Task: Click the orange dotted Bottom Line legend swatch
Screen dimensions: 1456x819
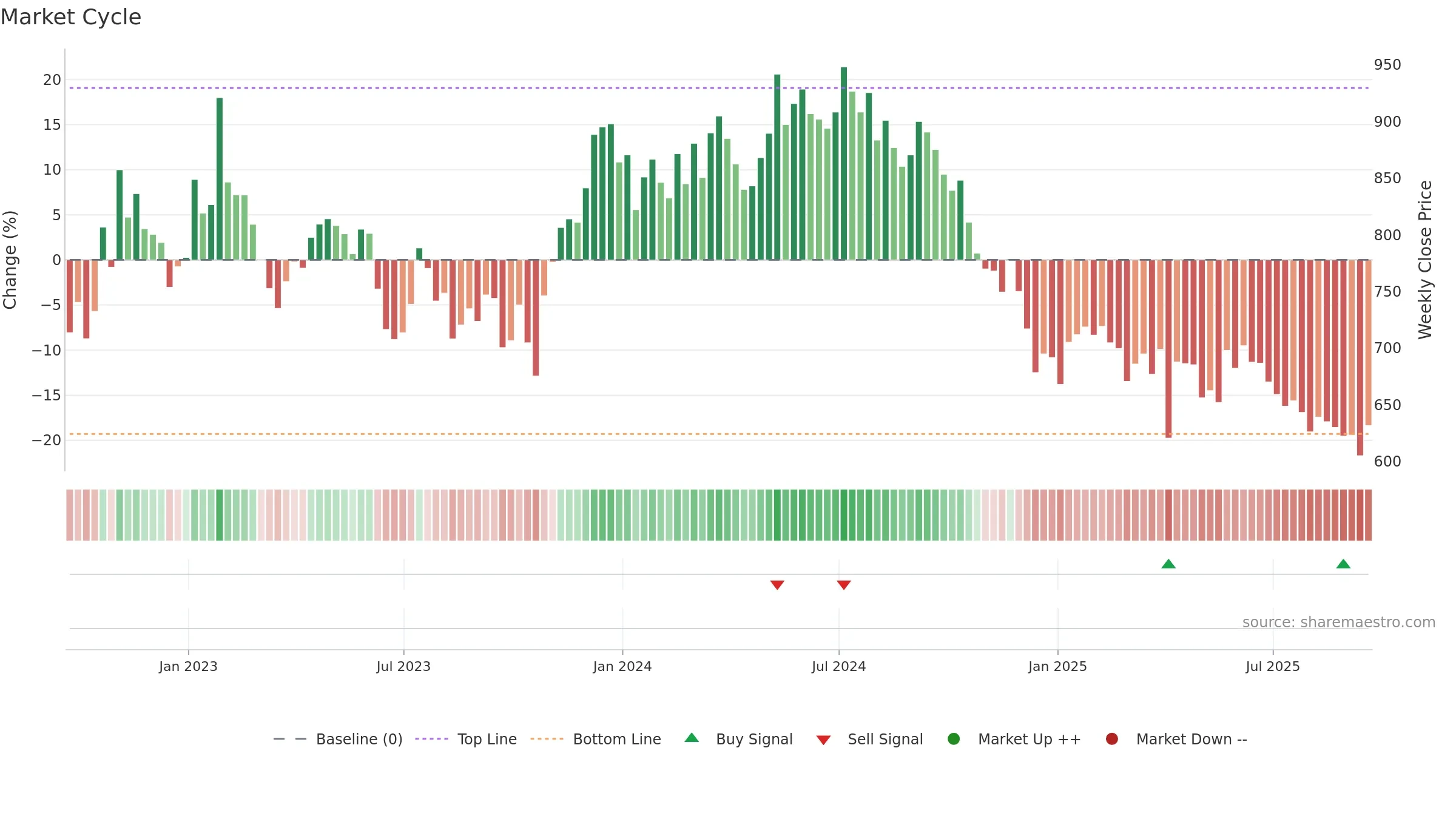Action: (x=547, y=739)
